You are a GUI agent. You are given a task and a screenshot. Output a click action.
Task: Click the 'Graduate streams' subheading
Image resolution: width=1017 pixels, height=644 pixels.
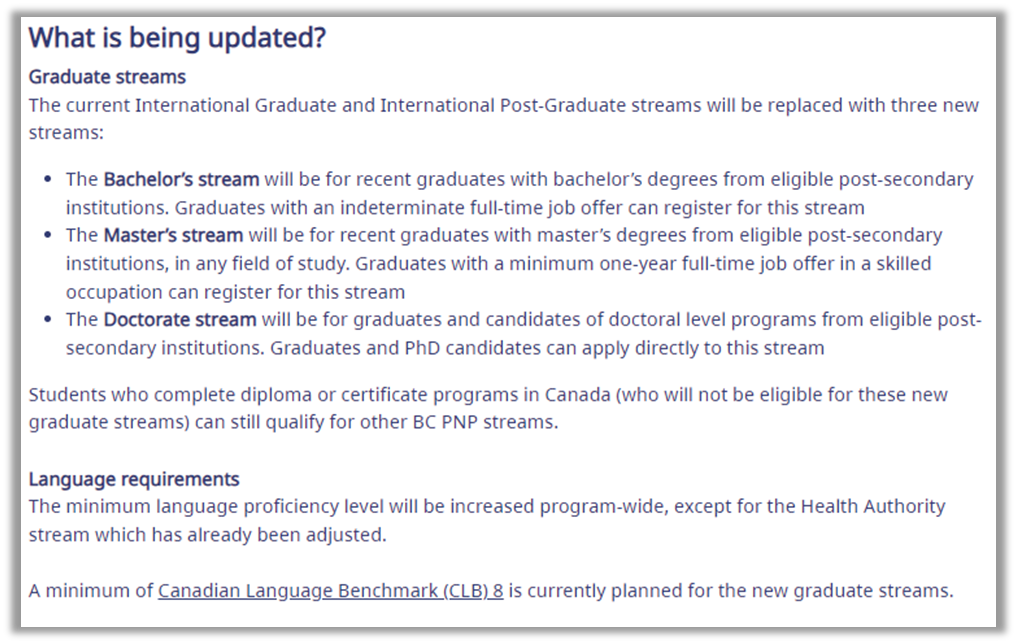pos(107,77)
